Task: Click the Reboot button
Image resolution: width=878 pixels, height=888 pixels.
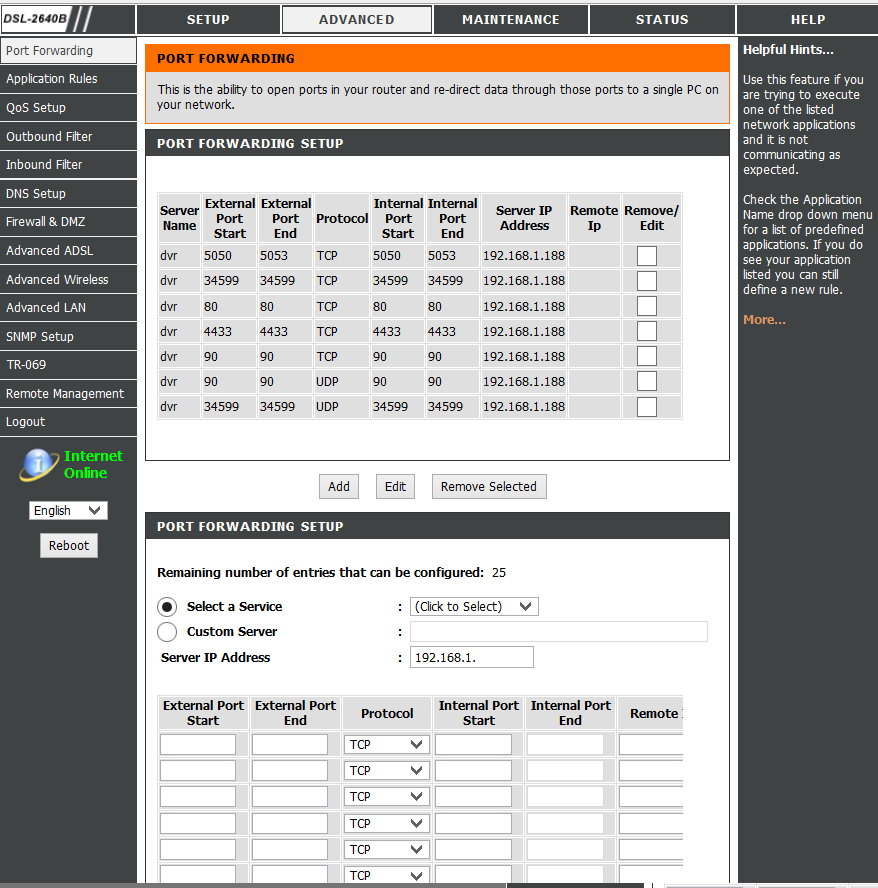Action: point(69,545)
